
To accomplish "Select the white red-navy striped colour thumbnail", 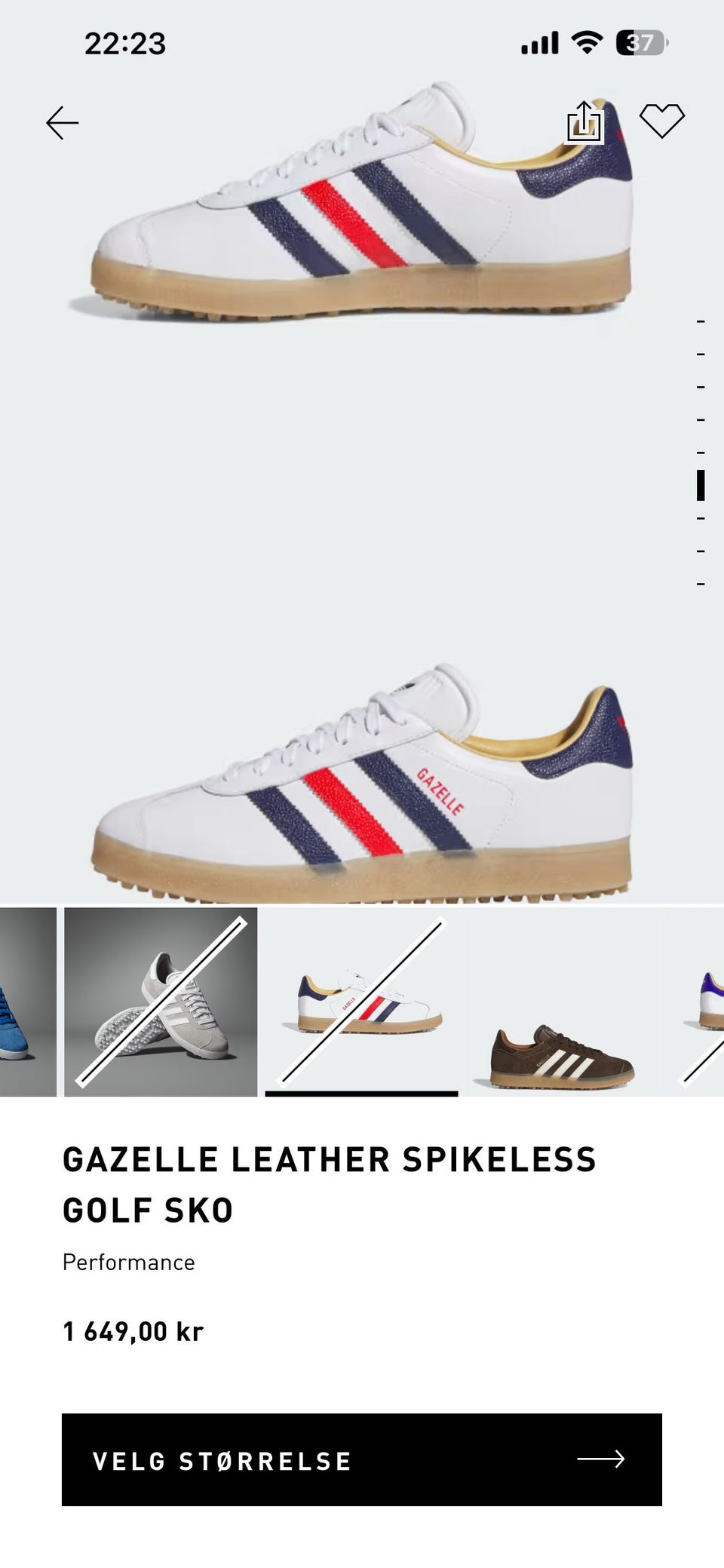I will tap(361, 1002).
